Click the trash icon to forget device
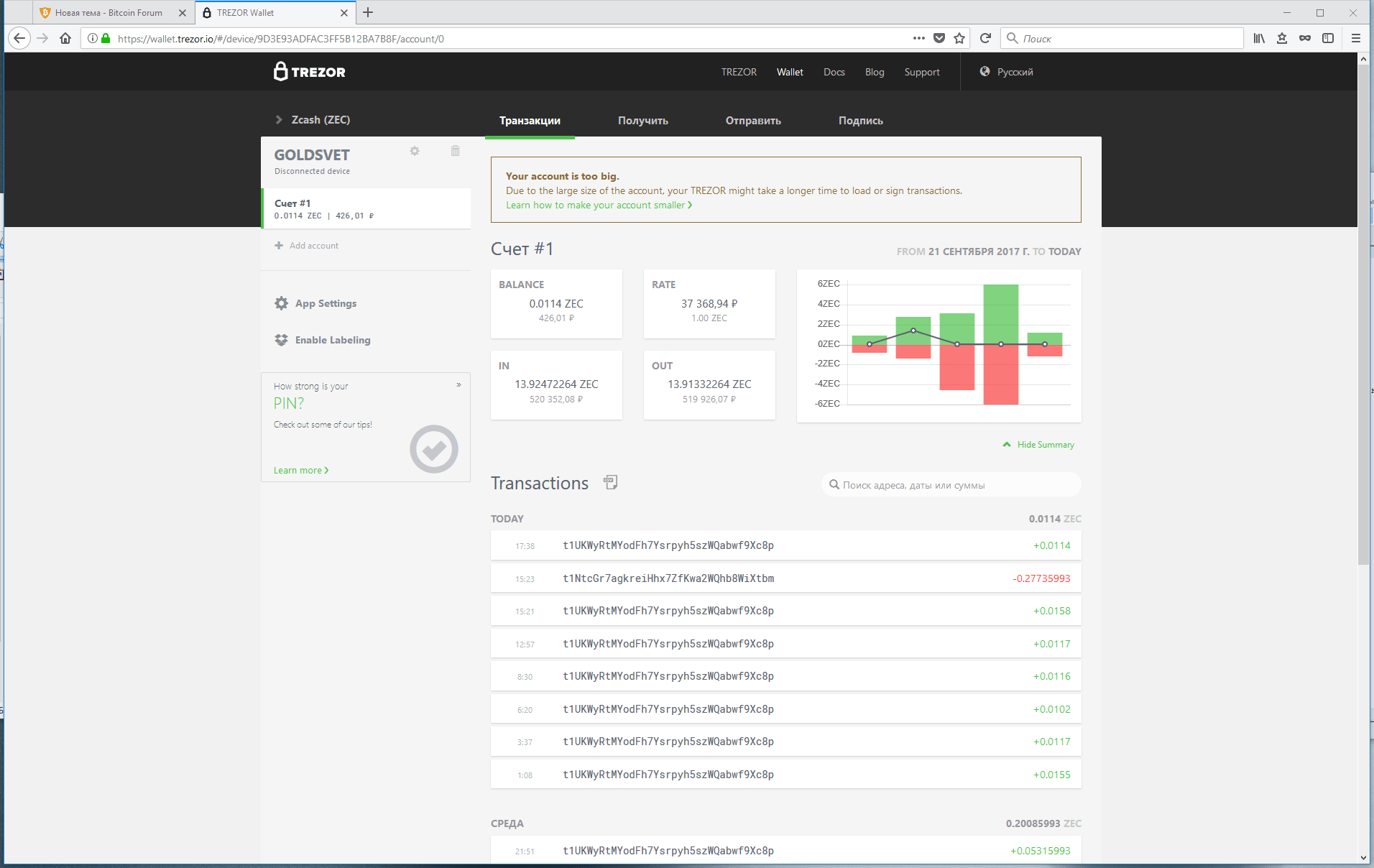The width and height of the screenshot is (1374, 868). [x=455, y=151]
